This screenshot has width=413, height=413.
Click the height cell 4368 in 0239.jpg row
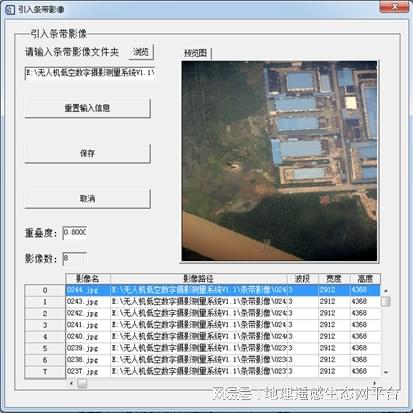tap(365, 348)
